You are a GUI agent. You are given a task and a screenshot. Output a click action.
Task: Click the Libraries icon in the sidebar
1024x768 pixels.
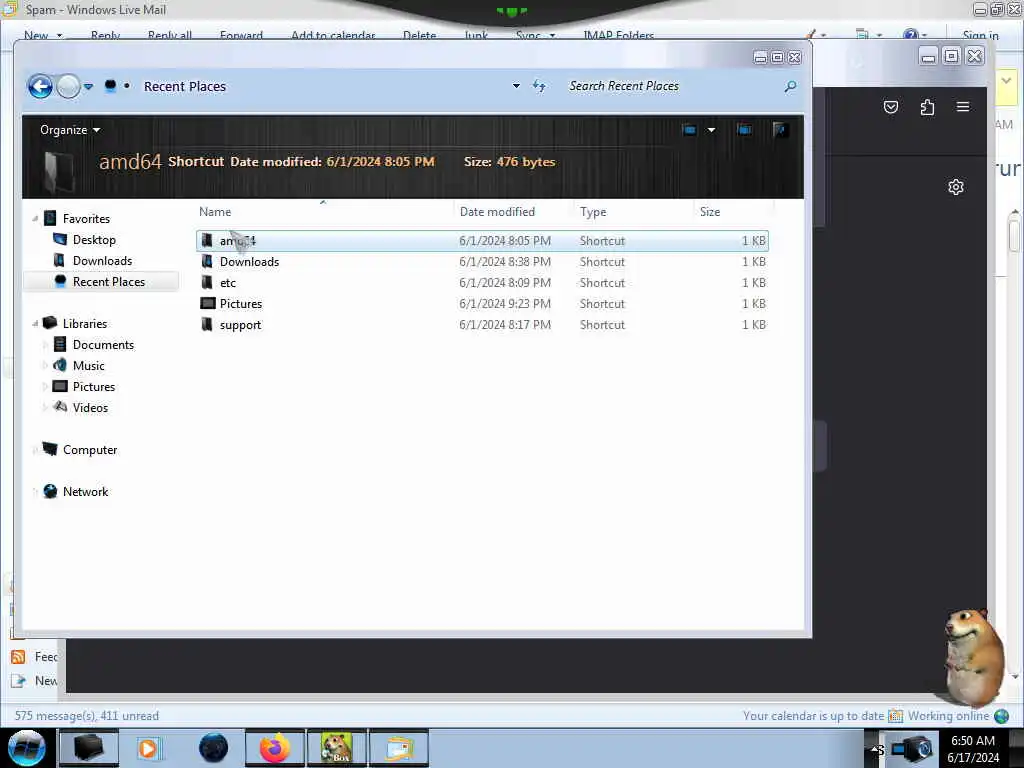click(50, 323)
